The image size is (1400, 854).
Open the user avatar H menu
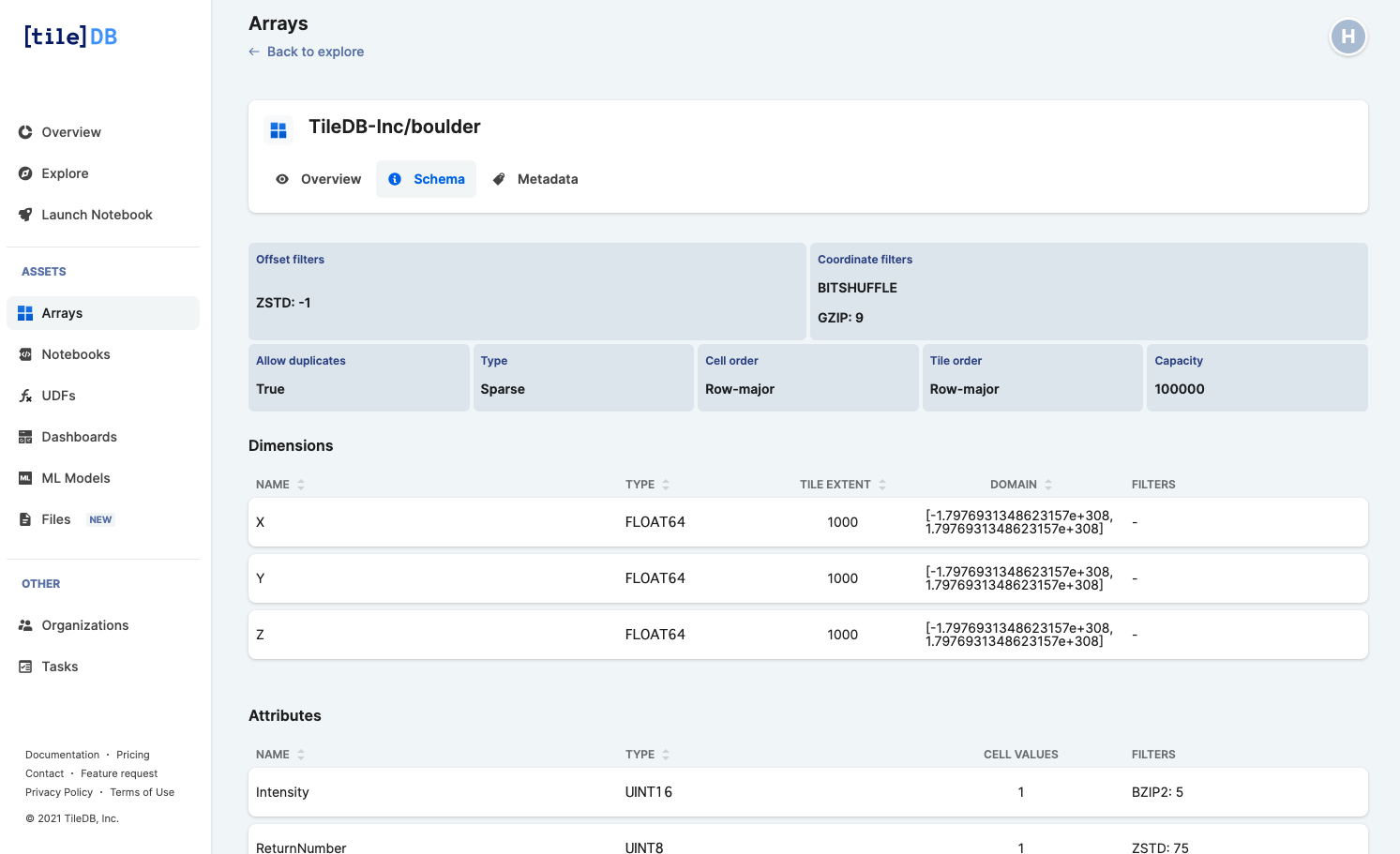1347,37
